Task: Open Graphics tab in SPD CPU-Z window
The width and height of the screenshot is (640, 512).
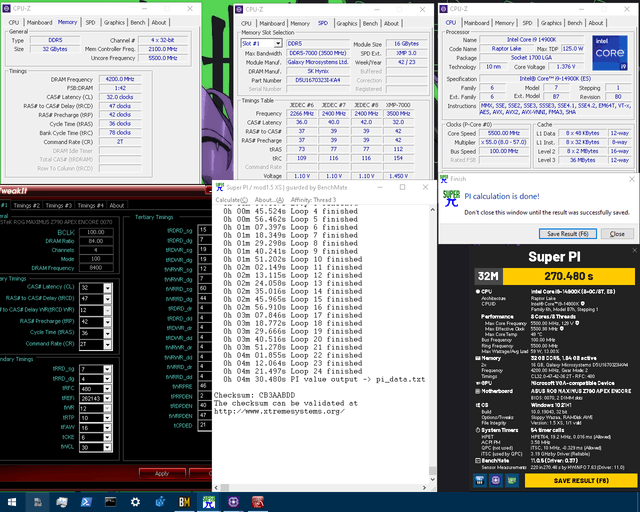Action: (347, 23)
